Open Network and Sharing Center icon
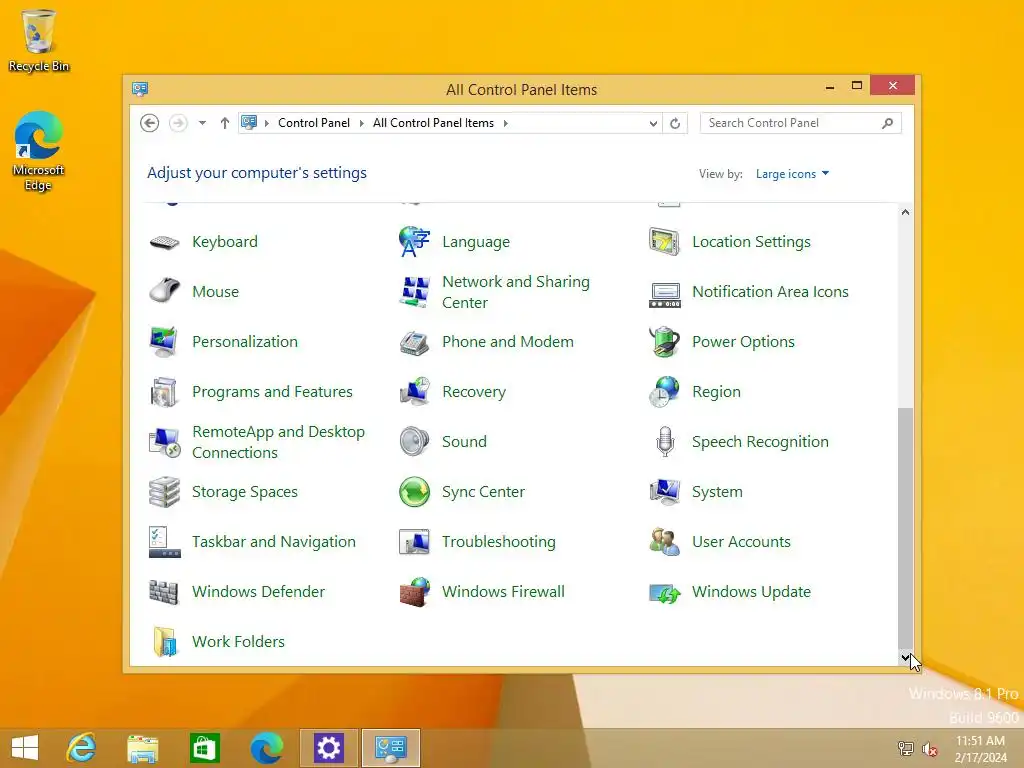1024x768 pixels. coord(414,291)
